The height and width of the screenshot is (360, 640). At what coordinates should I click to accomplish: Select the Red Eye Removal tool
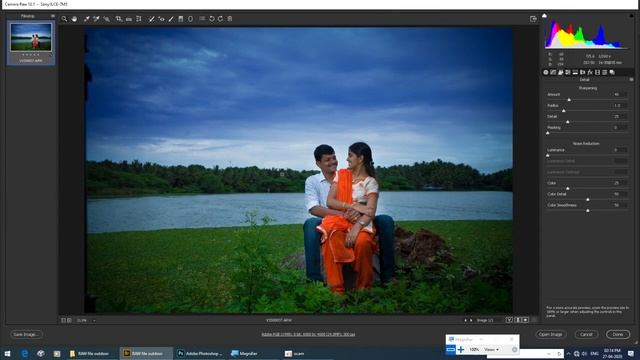click(161, 19)
